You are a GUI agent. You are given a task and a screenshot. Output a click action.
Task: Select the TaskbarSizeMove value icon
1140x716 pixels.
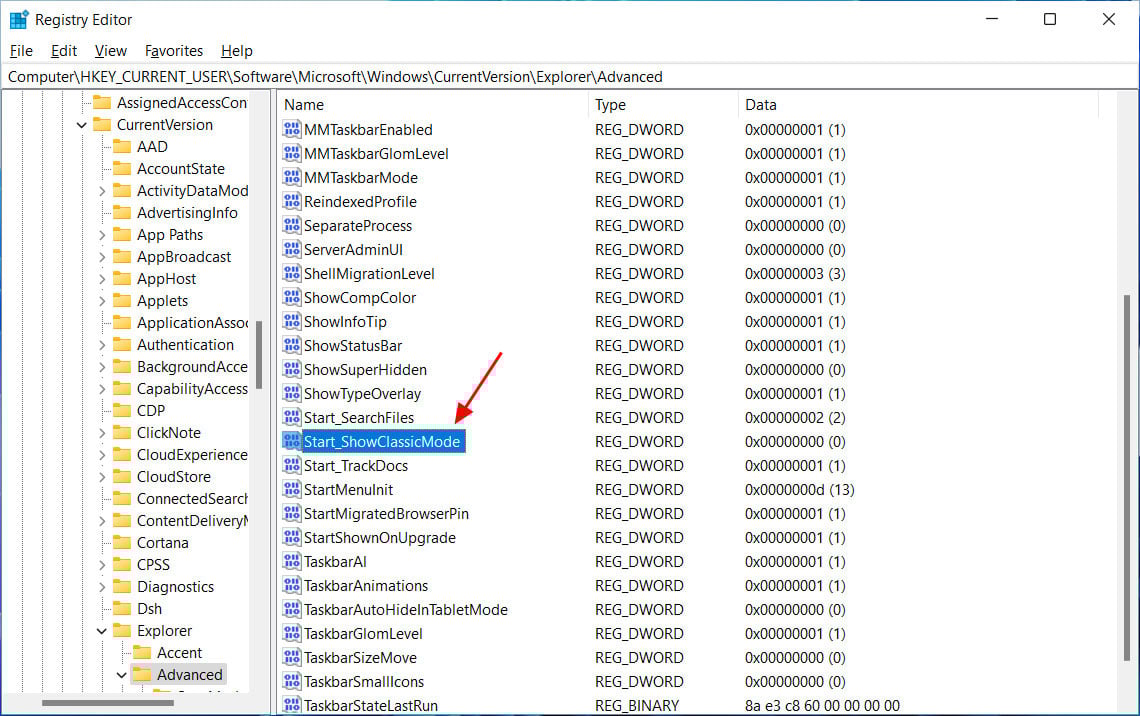coord(292,657)
